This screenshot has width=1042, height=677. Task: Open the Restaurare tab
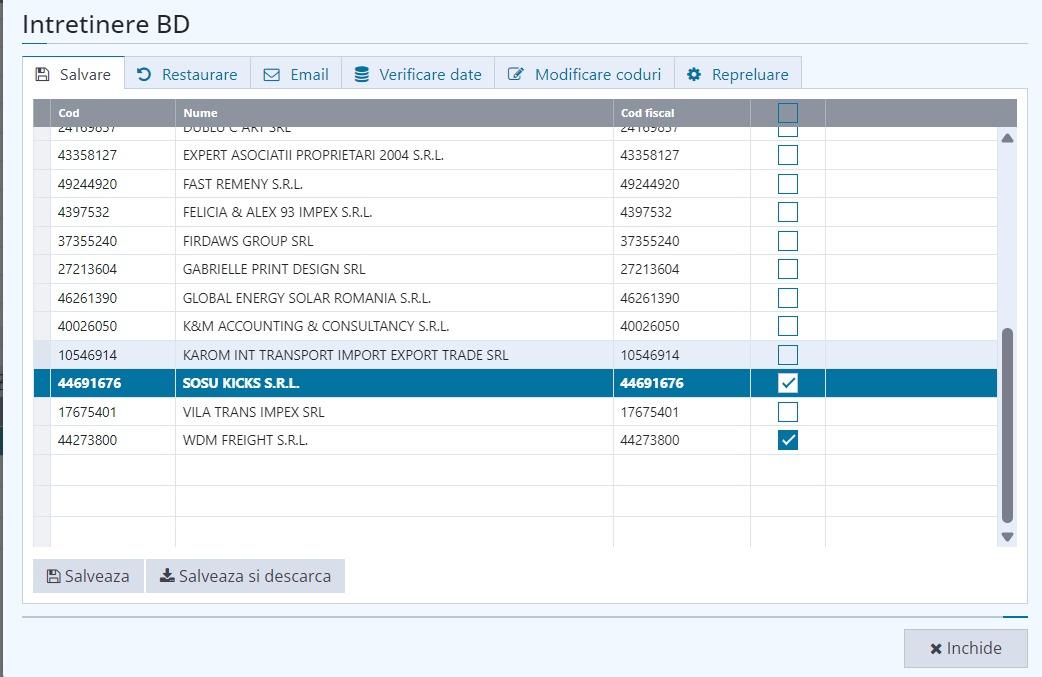tap(187, 73)
